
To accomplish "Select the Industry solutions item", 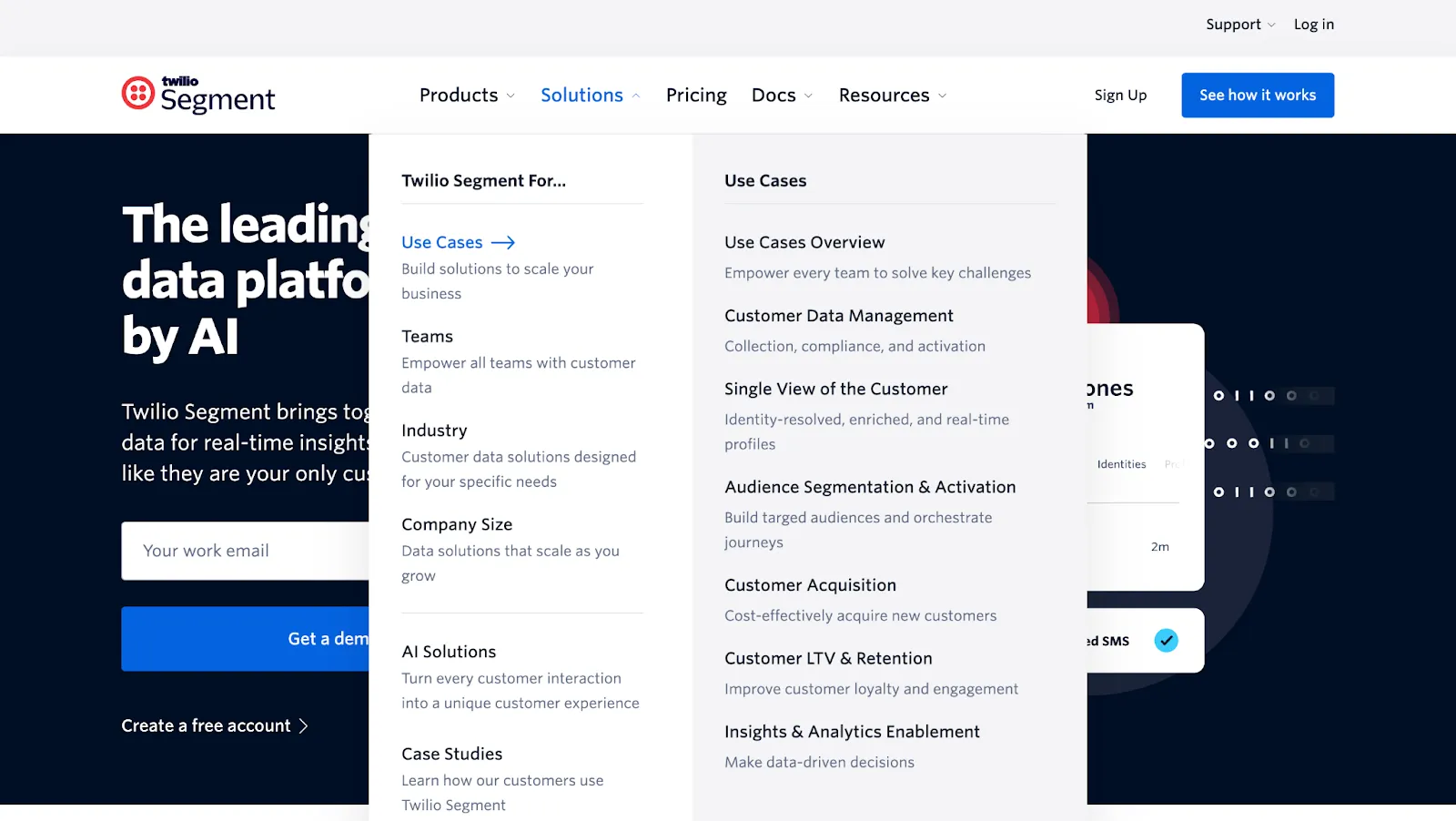I will tap(434, 430).
